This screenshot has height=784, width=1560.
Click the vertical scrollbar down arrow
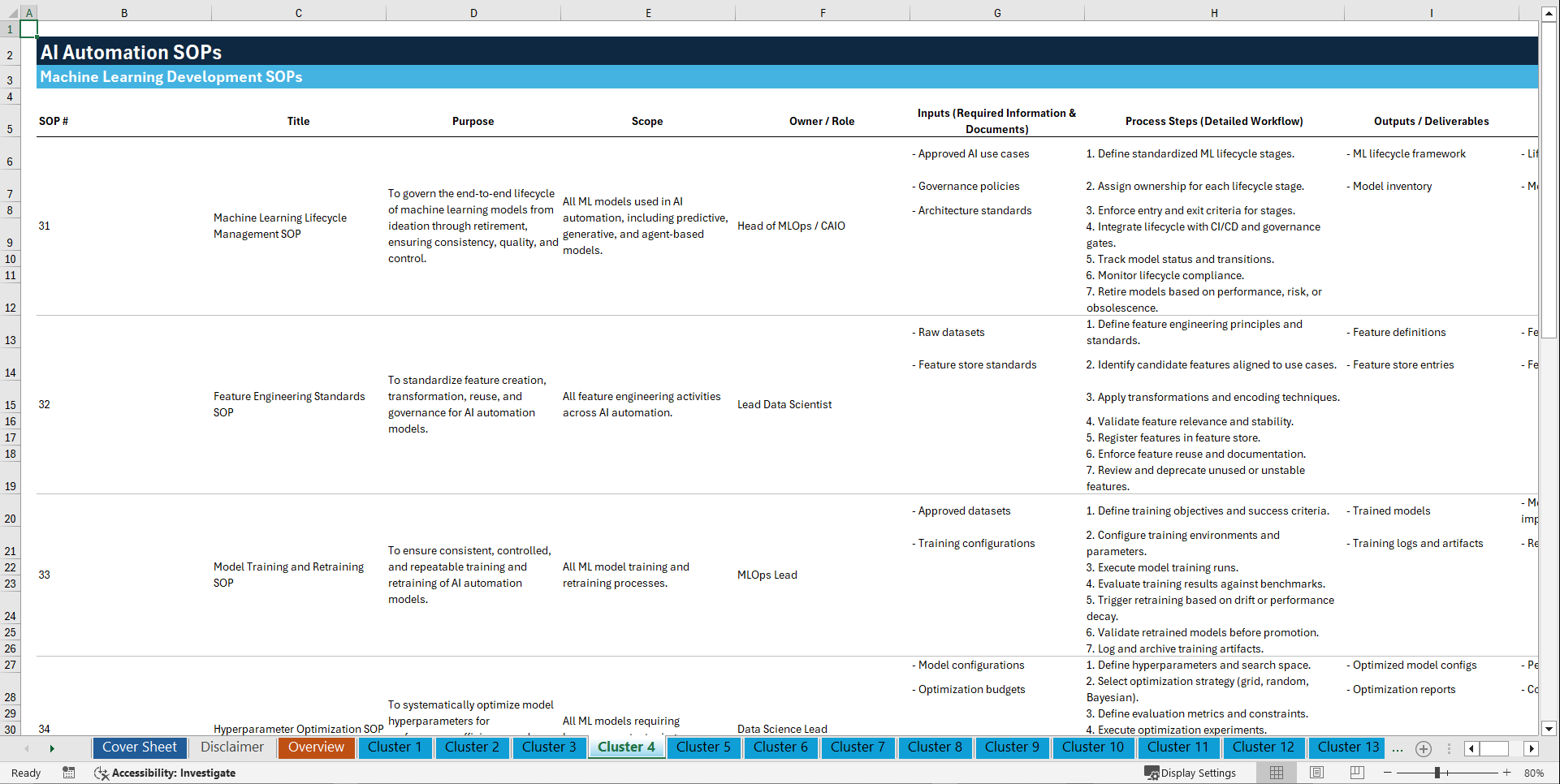pyautogui.click(x=1549, y=728)
